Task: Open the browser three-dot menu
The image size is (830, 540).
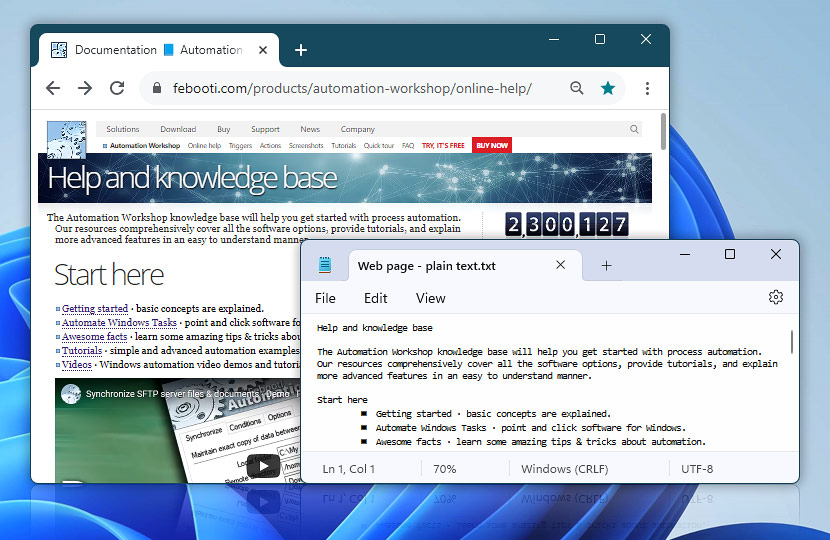Action: click(648, 88)
